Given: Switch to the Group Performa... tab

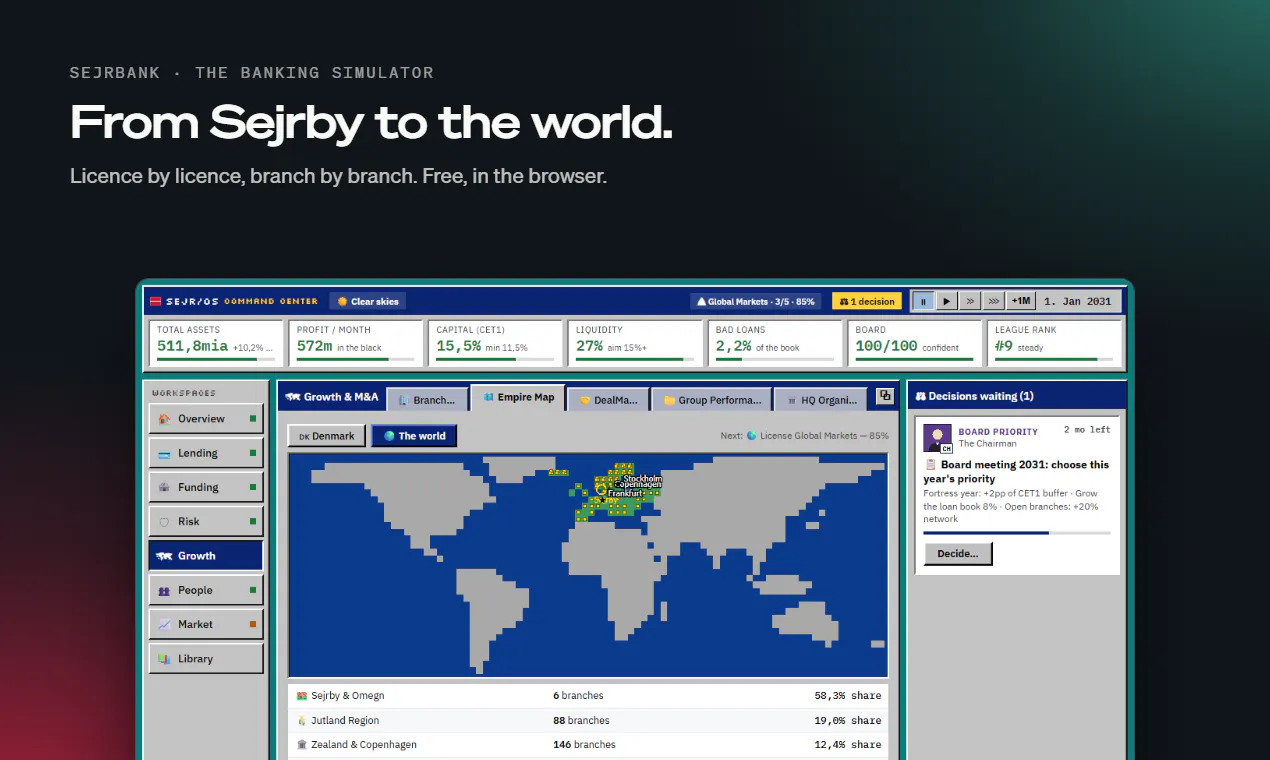Looking at the screenshot, I should (712, 399).
